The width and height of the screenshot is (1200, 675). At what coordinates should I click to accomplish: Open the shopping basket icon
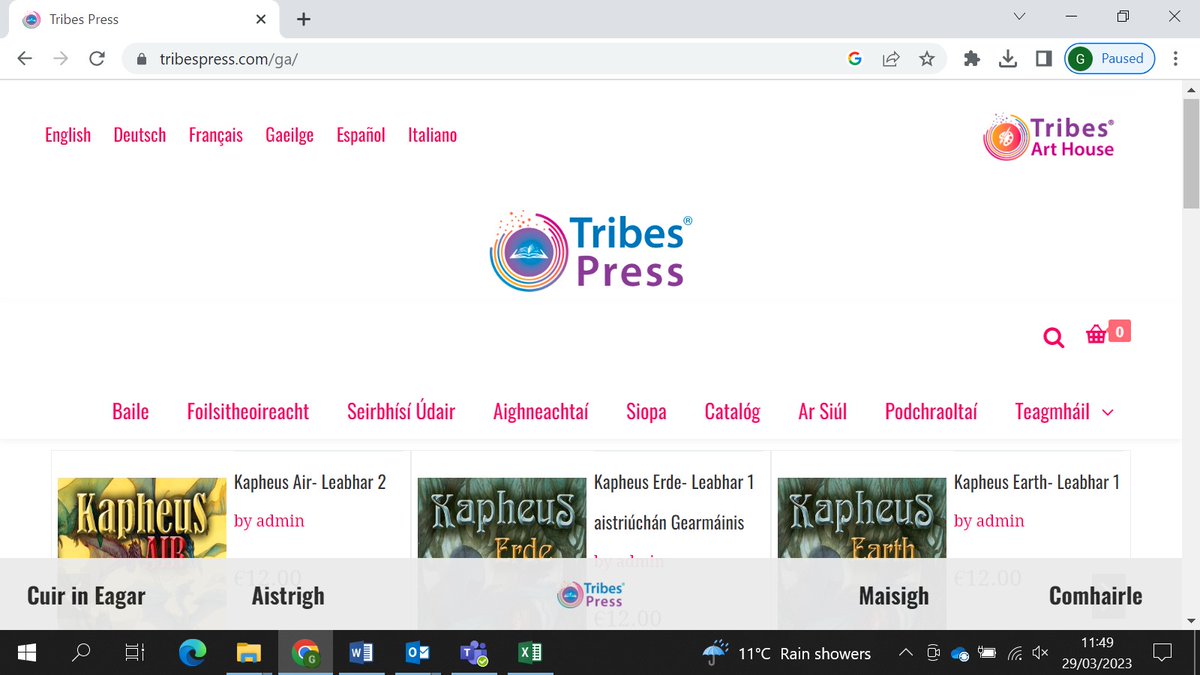click(1097, 335)
